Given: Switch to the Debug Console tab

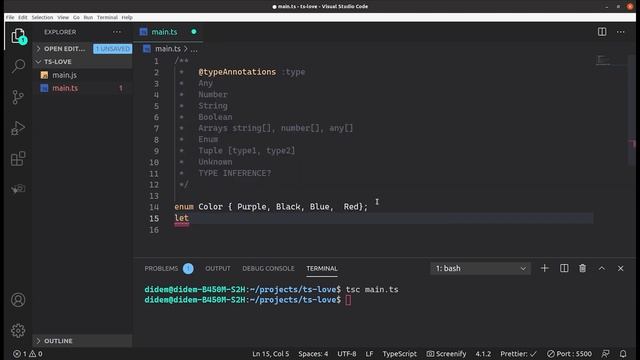Looking at the screenshot, I should 268,269.
